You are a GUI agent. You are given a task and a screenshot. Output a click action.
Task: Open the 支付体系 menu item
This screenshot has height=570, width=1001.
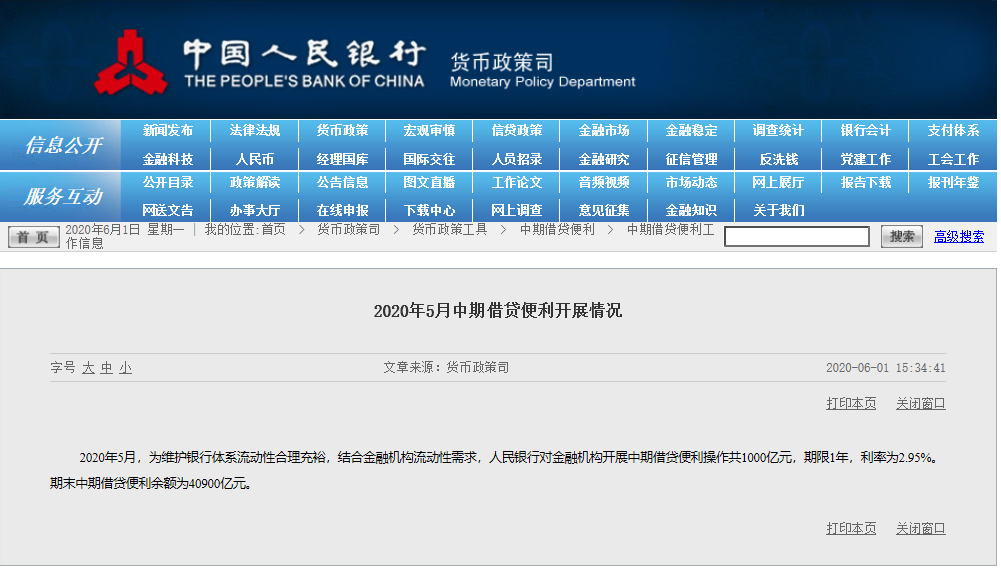[x=952, y=131]
